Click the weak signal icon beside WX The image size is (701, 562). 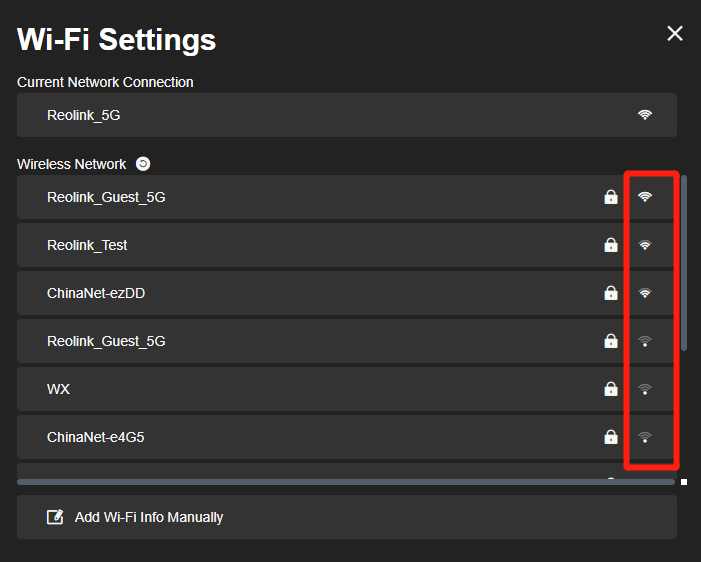pos(645,389)
